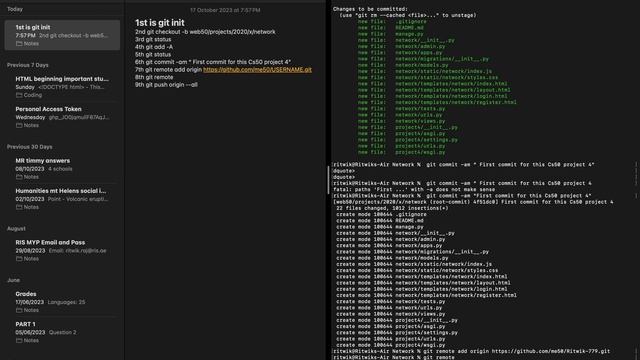
Task: Open the 'PART 1' note
Action: pyautogui.click(x=62, y=332)
